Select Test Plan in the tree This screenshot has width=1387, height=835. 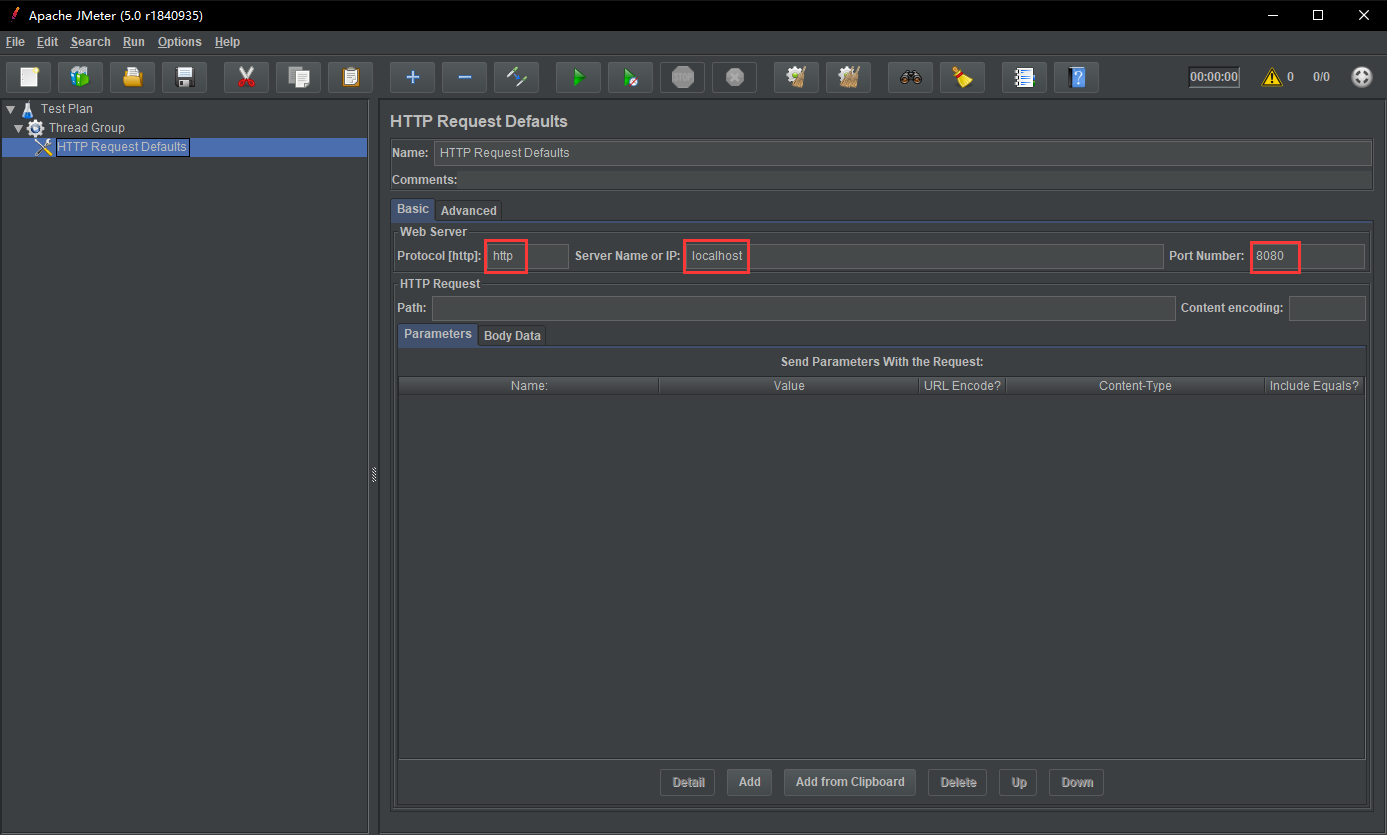pos(67,109)
